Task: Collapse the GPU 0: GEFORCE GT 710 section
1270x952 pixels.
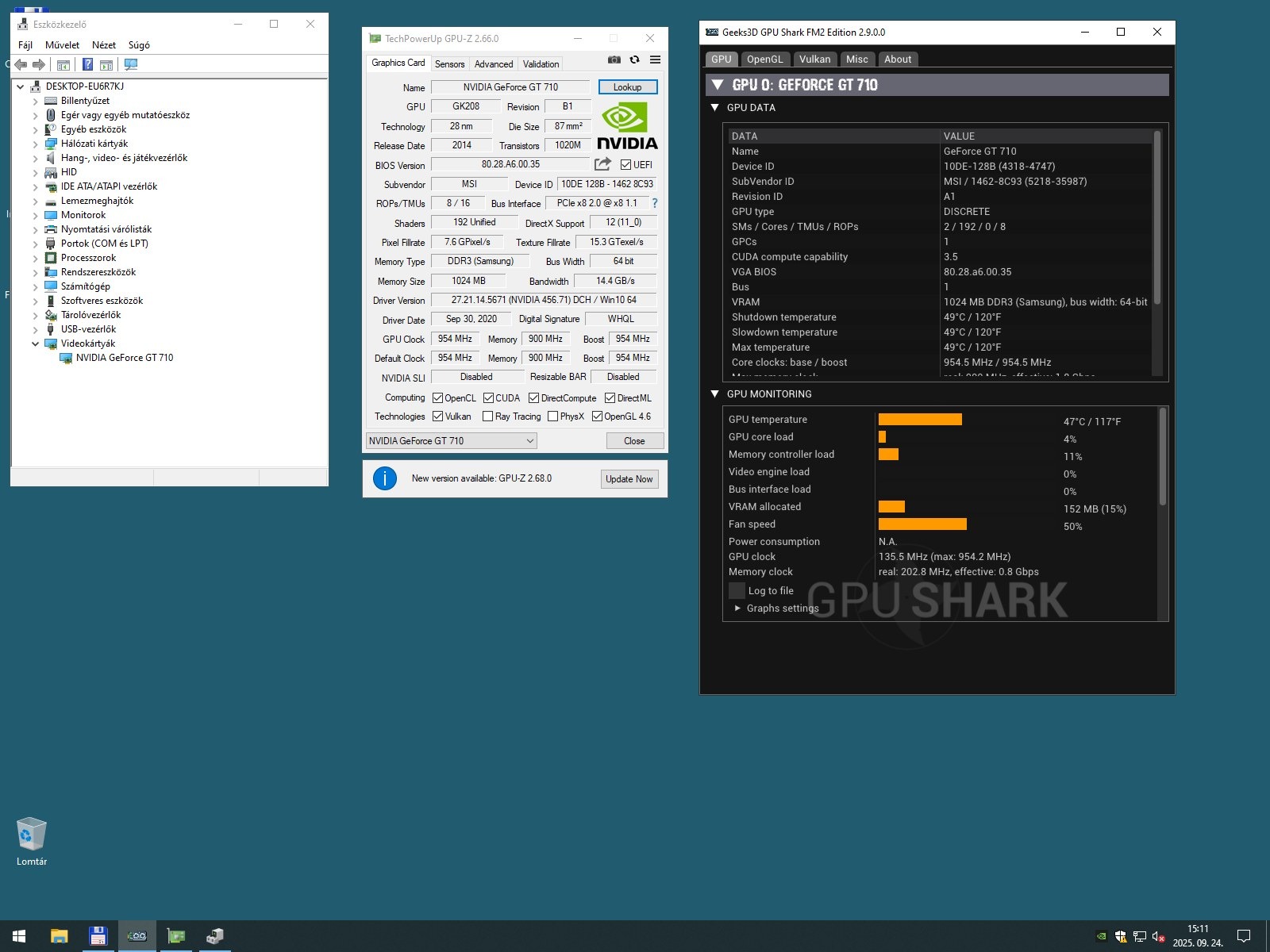Action: click(x=718, y=85)
